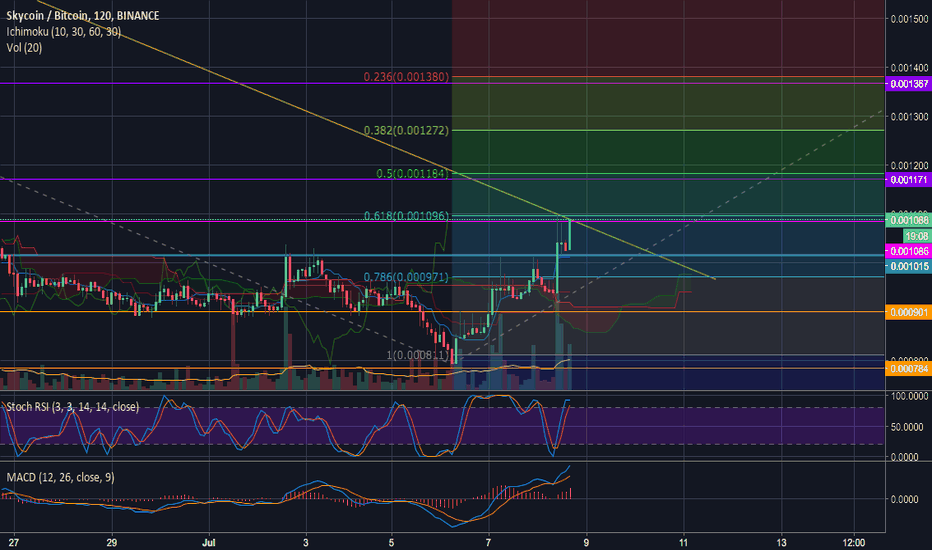
Task: Click the 0.001500 price axis label
Action: click(909, 19)
